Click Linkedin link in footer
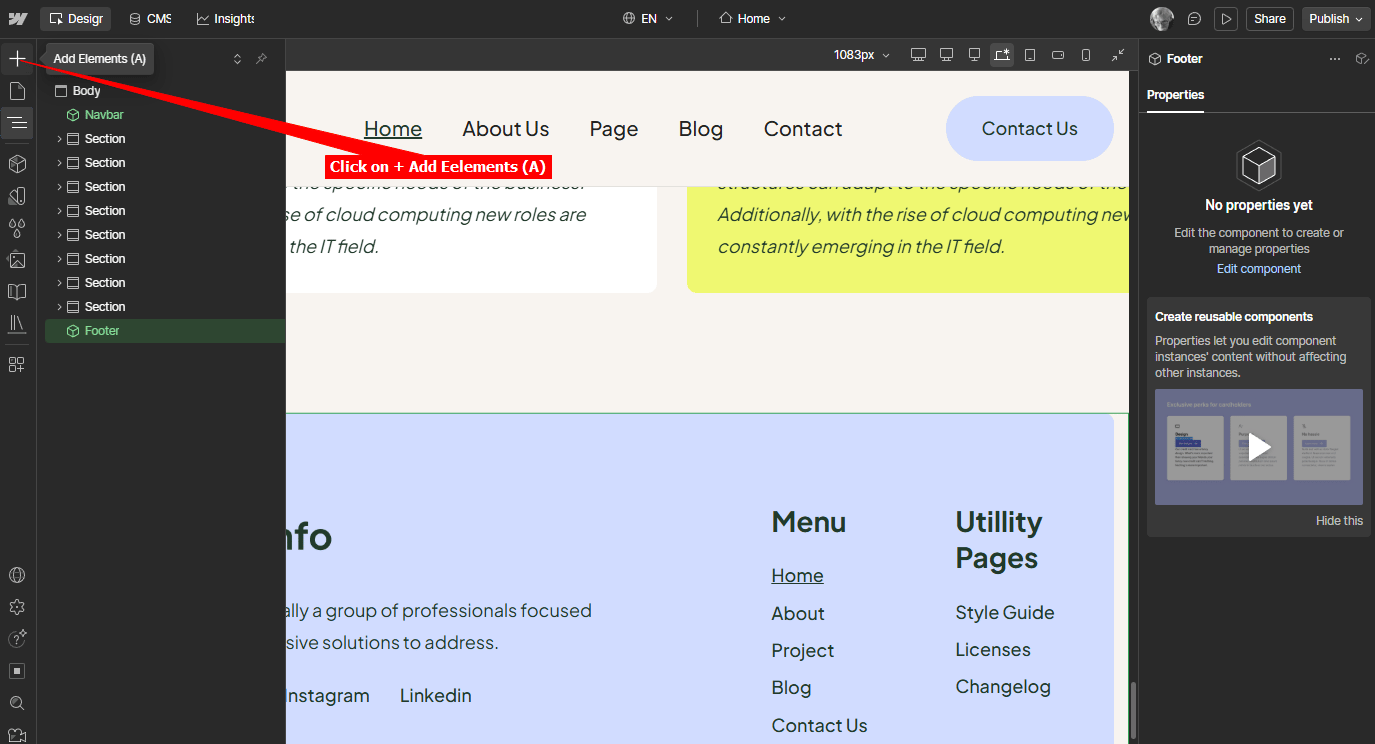Screen dimensions: 1375x744 coord(436,696)
